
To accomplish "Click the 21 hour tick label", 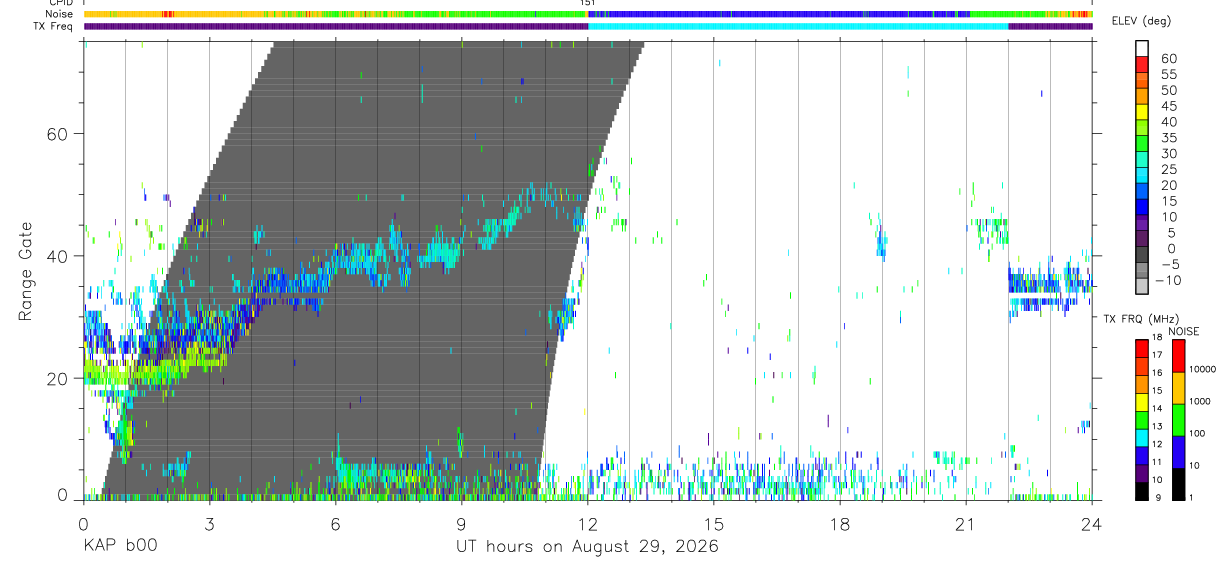I will (965, 524).
